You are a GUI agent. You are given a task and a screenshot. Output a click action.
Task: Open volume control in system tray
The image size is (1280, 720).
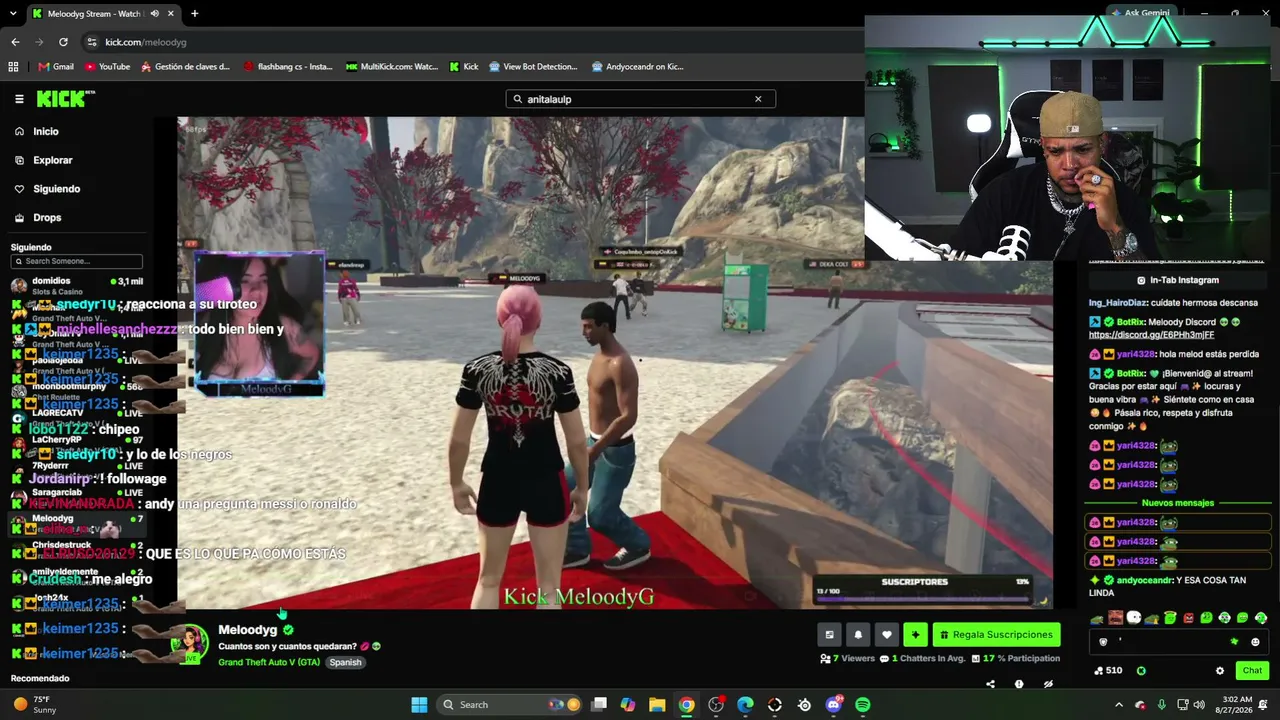[x=1200, y=705]
